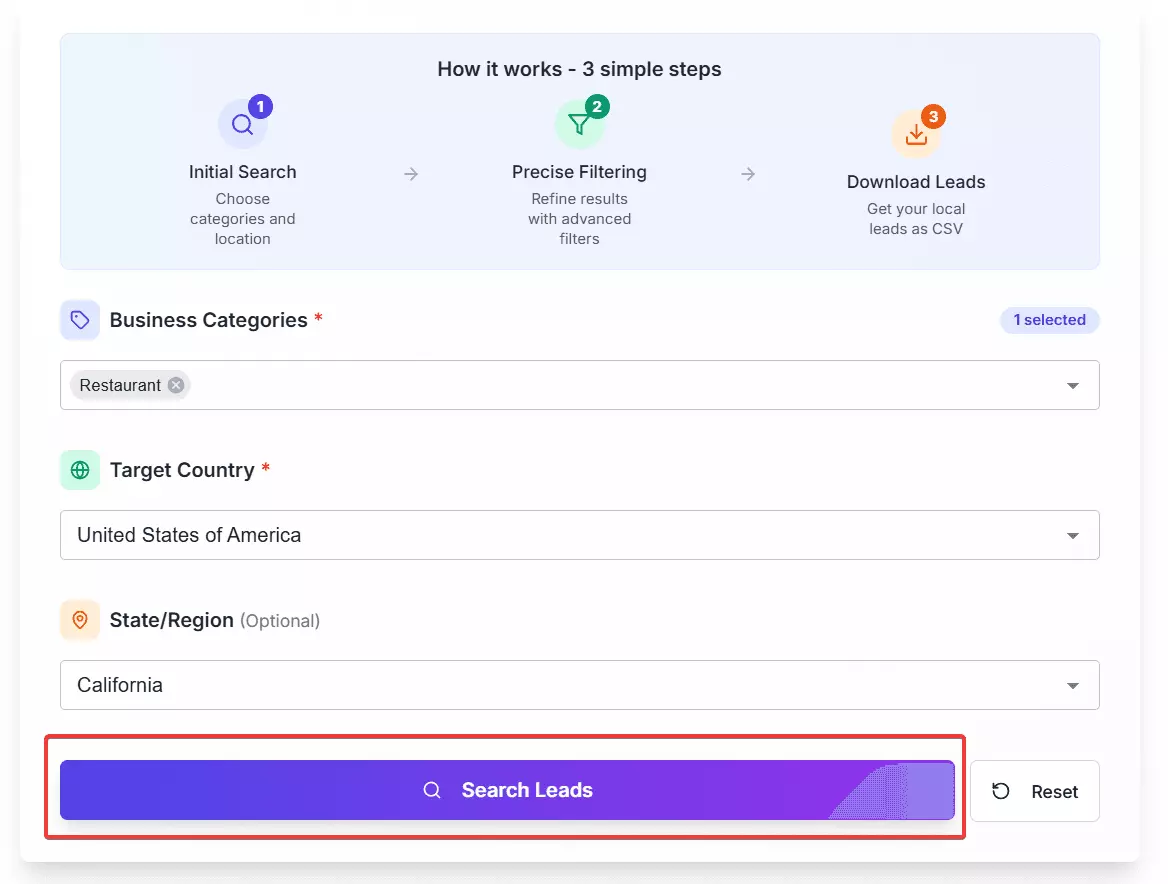The height and width of the screenshot is (884, 1168).
Task: Click the California state selection
Action: click(x=120, y=684)
